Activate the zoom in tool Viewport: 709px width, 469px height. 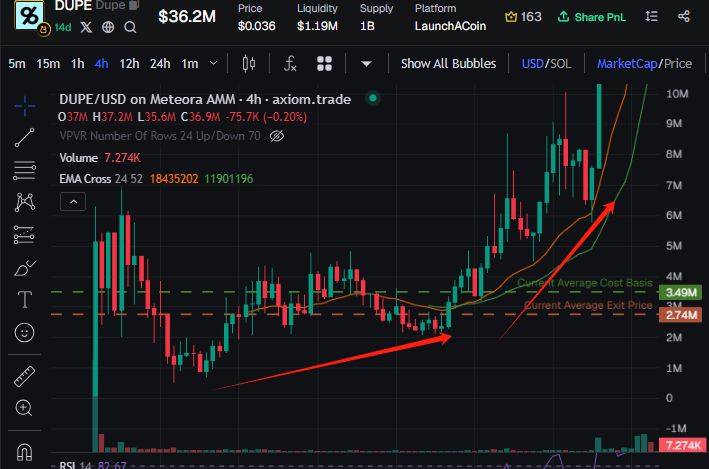[24, 408]
